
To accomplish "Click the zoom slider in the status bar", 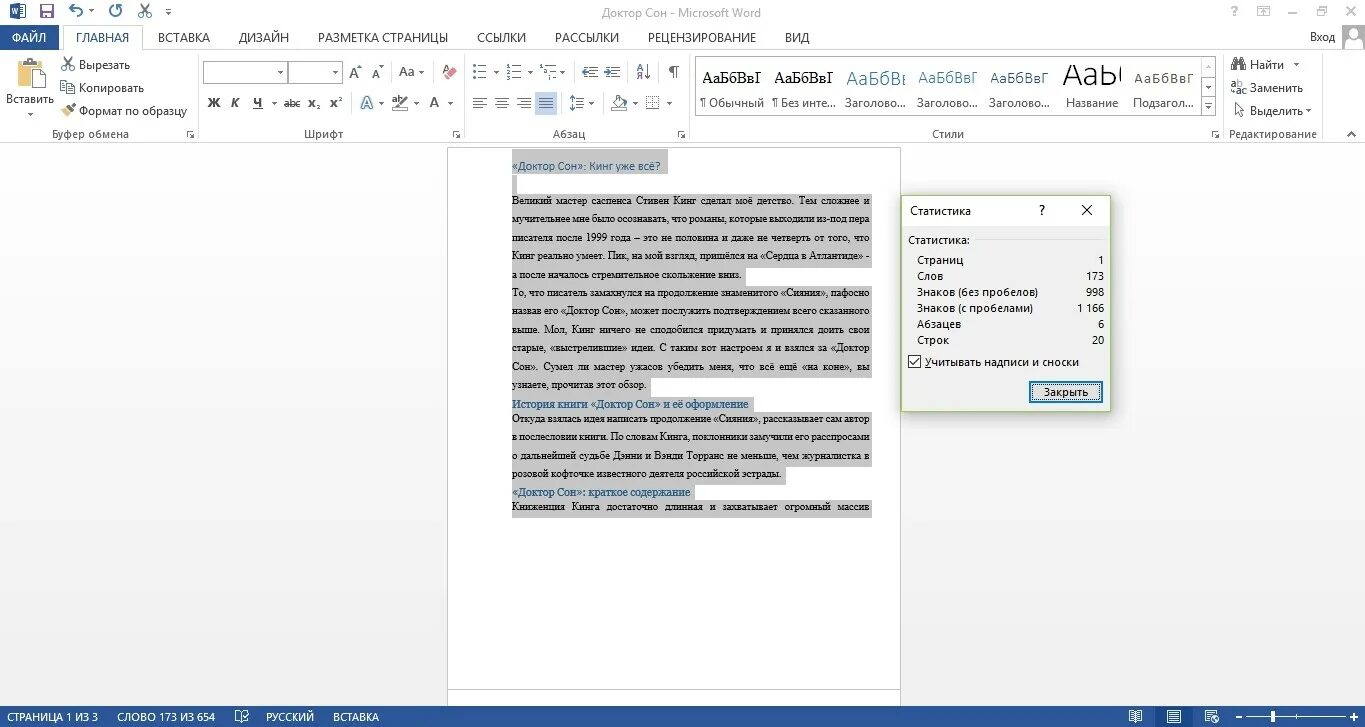I will point(1295,717).
